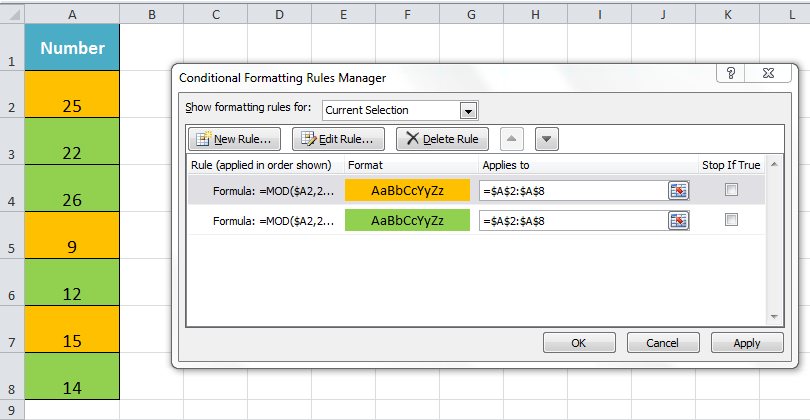Select the first Formula rule beside orange format

click(x=273, y=191)
